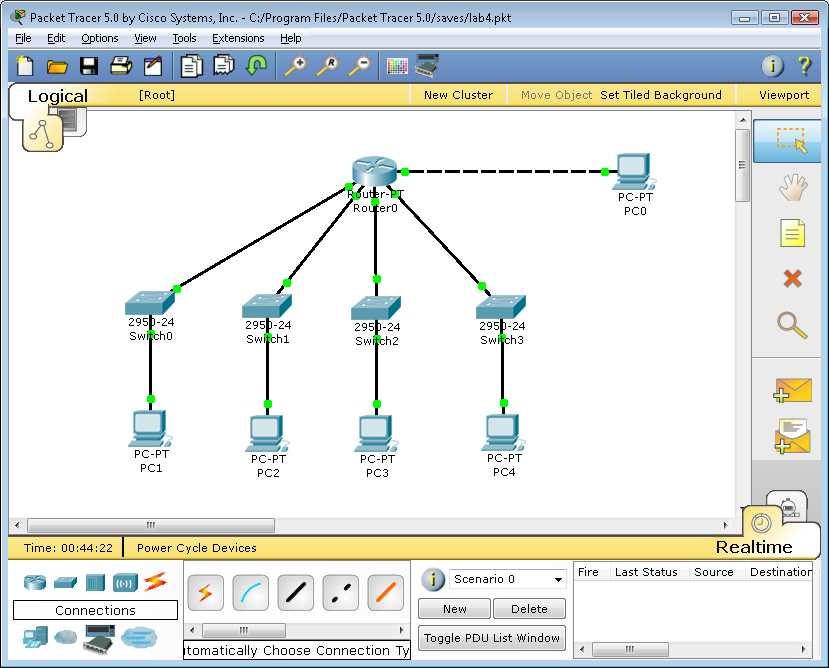
Task: Click the New file icon
Action: point(25,66)
